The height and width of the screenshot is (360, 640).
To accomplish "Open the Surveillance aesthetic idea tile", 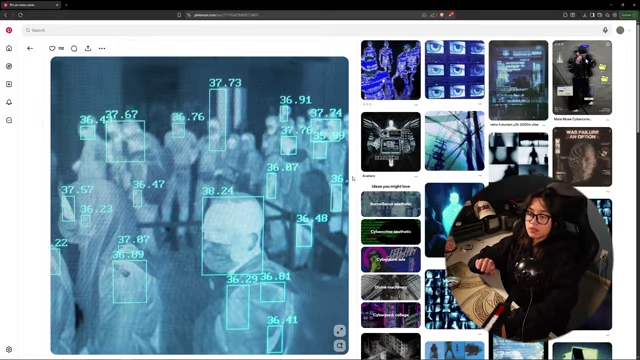I will pos(391,204).
